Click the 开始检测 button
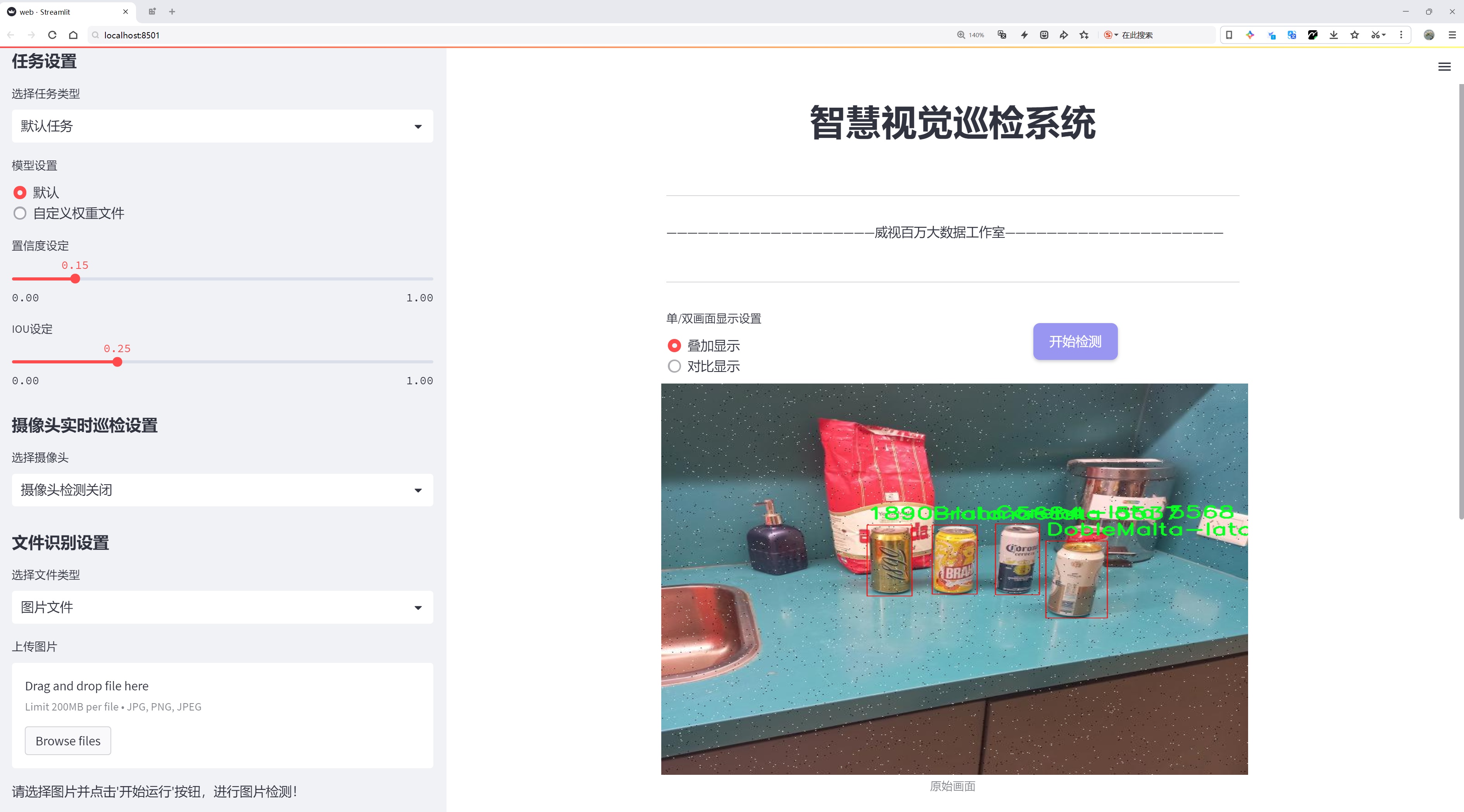1464x812 pixels. [1075, 341]
